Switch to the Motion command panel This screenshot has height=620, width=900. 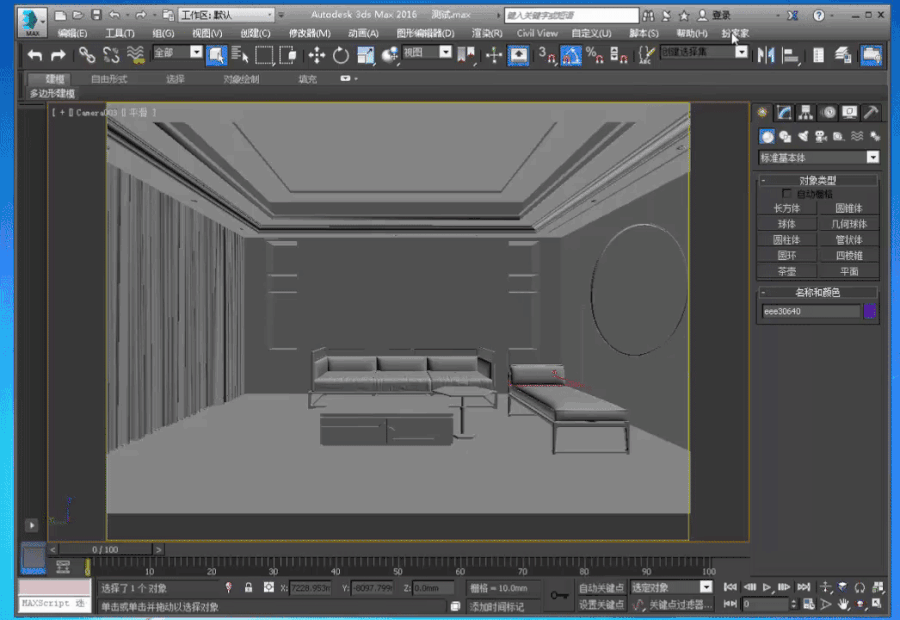(828, 113)
